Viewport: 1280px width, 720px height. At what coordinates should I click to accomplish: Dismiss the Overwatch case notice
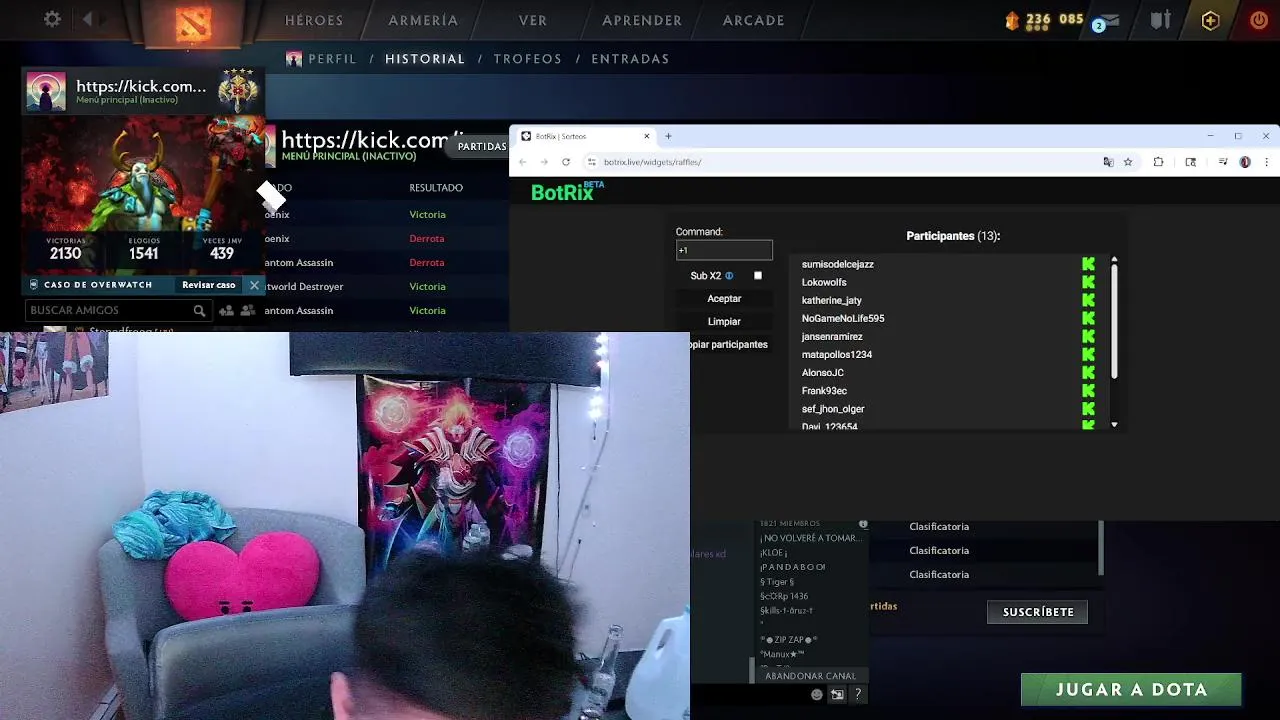coord(254,285)
